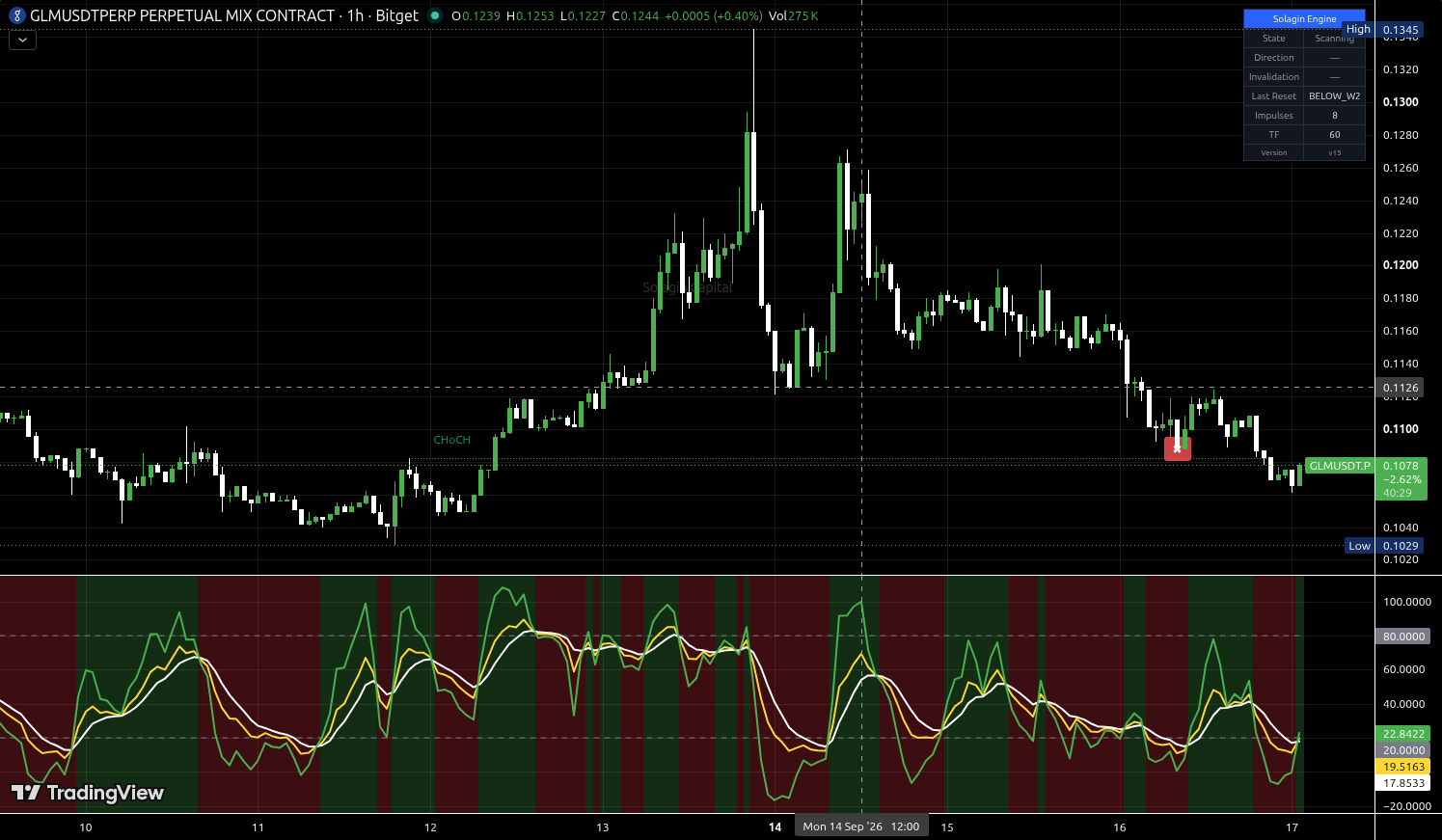This screenshot has width=1442, height=840.
Task: Click the green market status dot
Action: click(435, 16)
